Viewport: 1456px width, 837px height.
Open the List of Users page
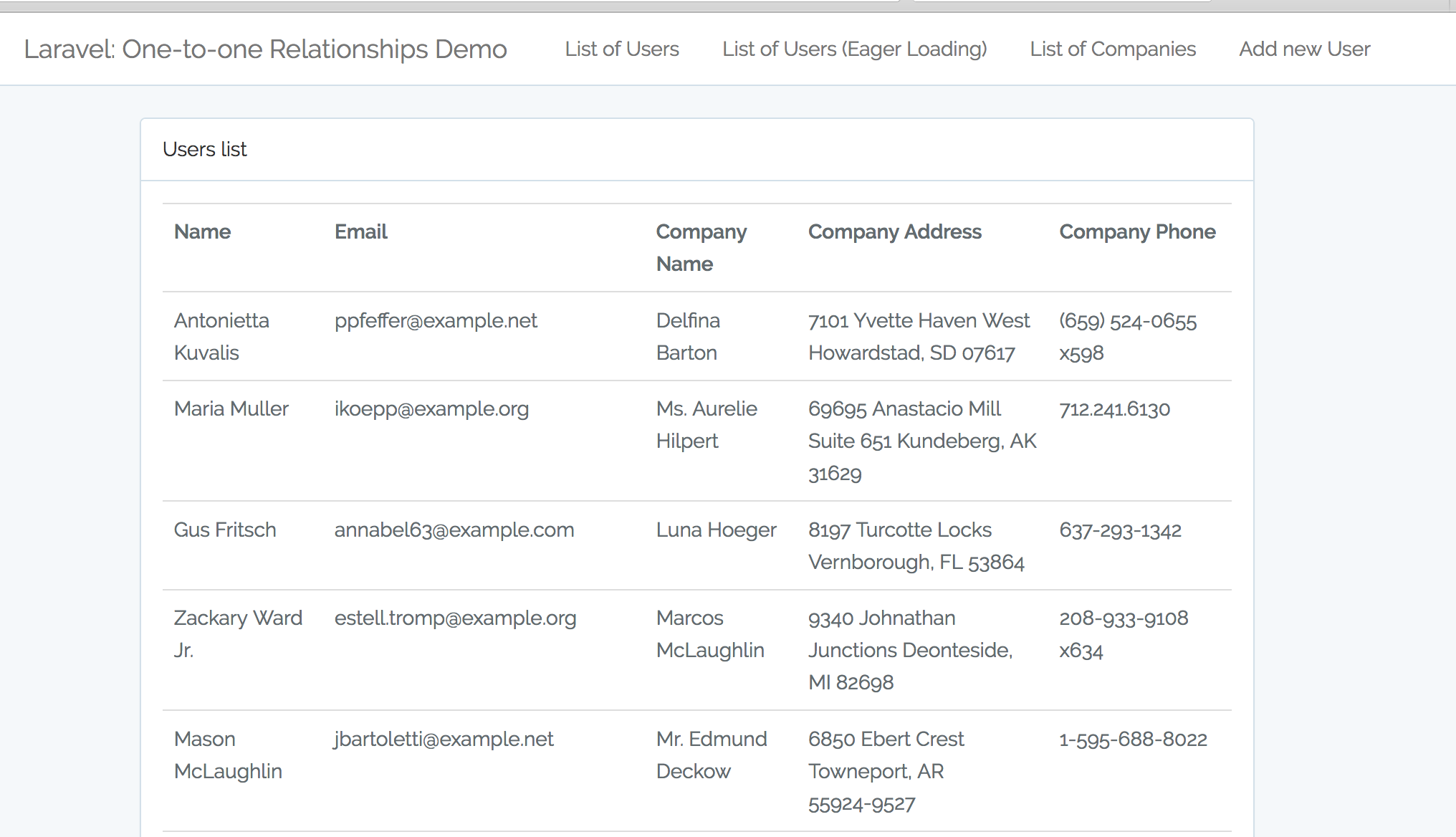pos(621,49)
